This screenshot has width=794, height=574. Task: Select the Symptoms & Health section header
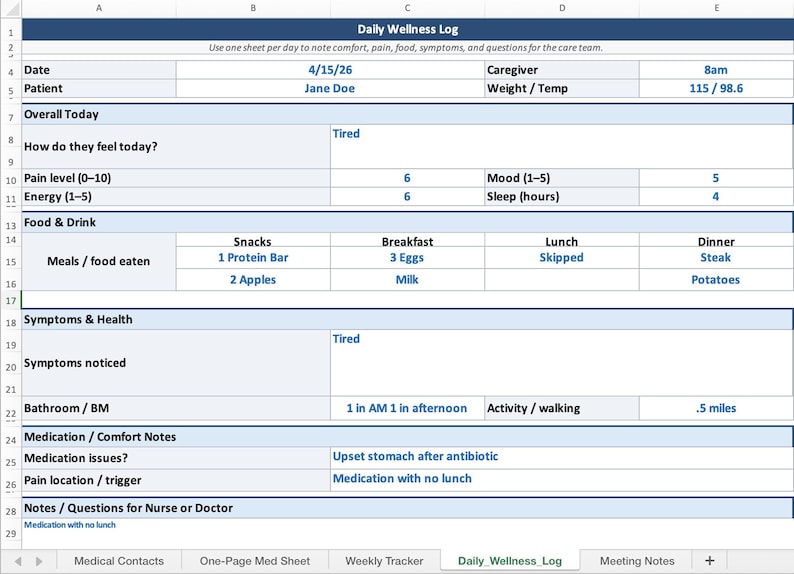click(x=408, y=319)
